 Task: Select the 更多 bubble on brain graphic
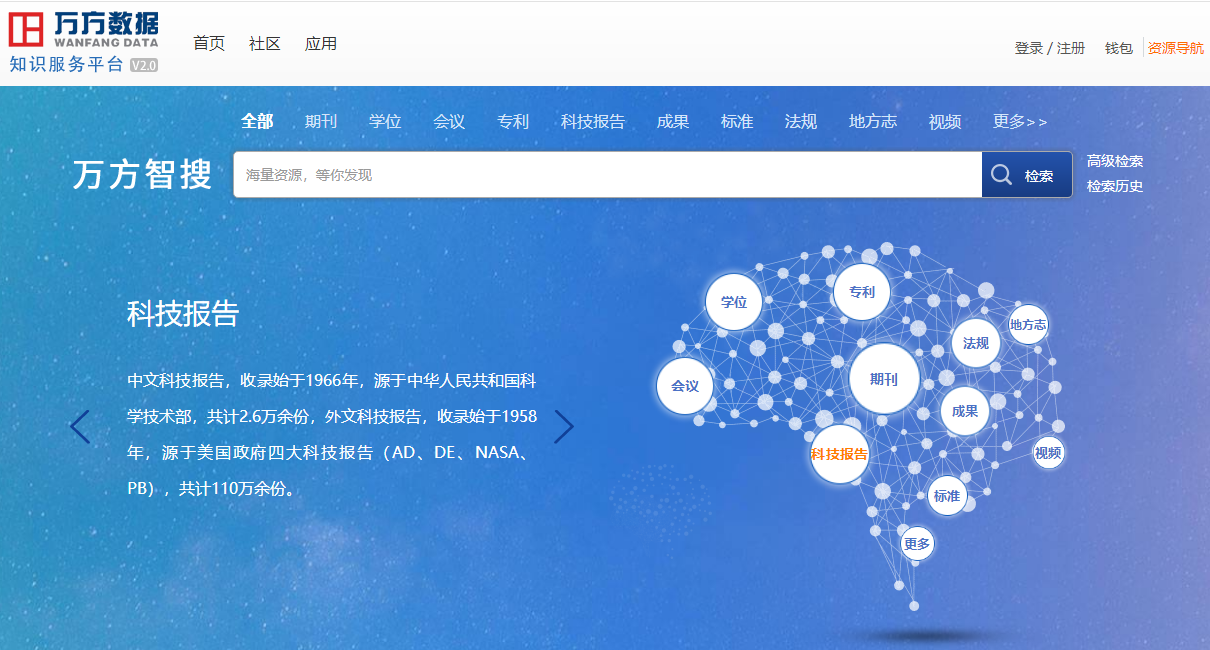pyautogui.click(x=917, y=544)
